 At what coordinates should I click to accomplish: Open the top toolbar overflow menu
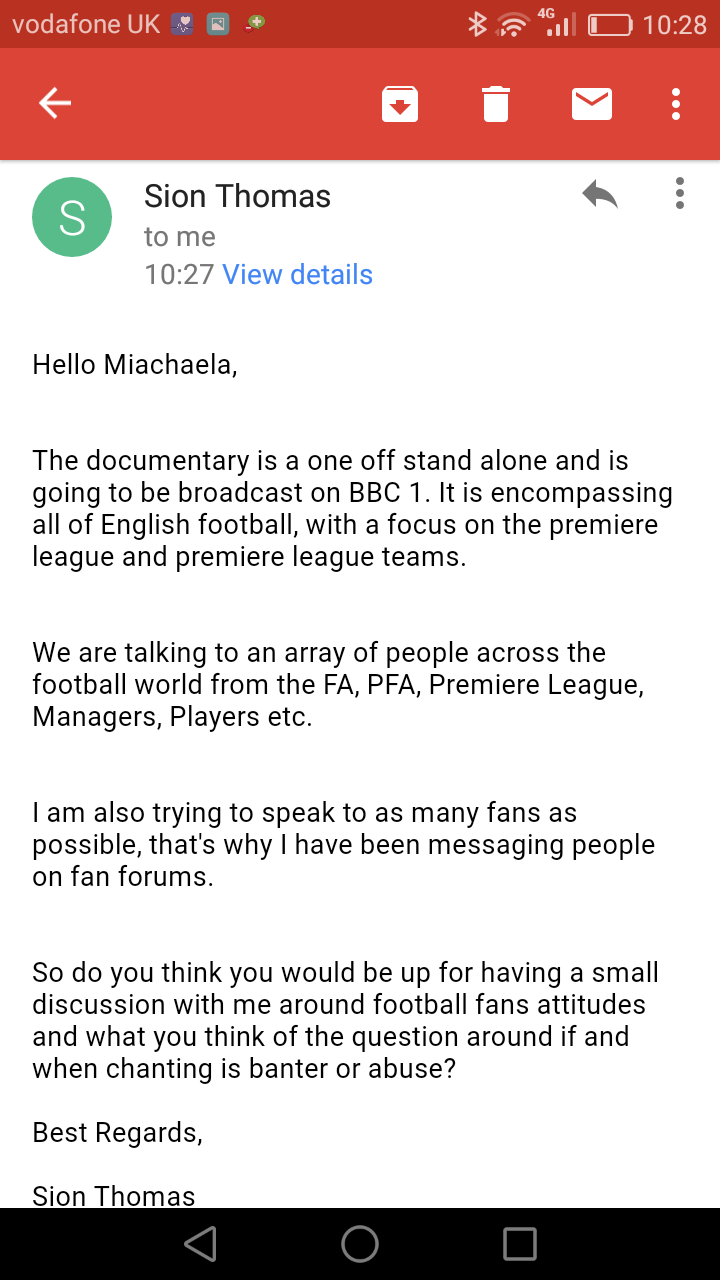click(677, 104)
